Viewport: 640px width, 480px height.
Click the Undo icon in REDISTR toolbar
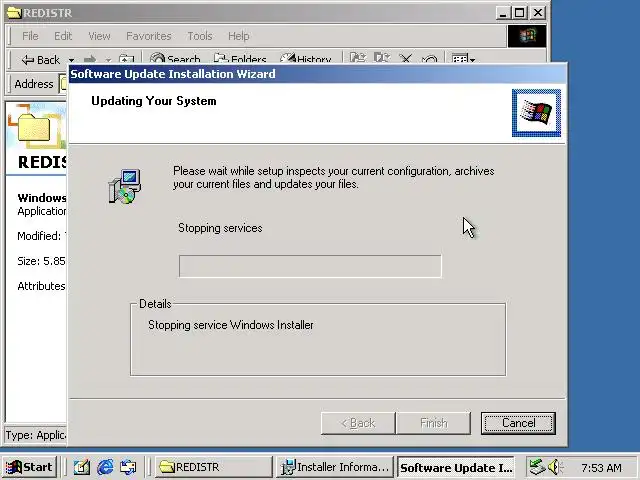coord(429,60)
